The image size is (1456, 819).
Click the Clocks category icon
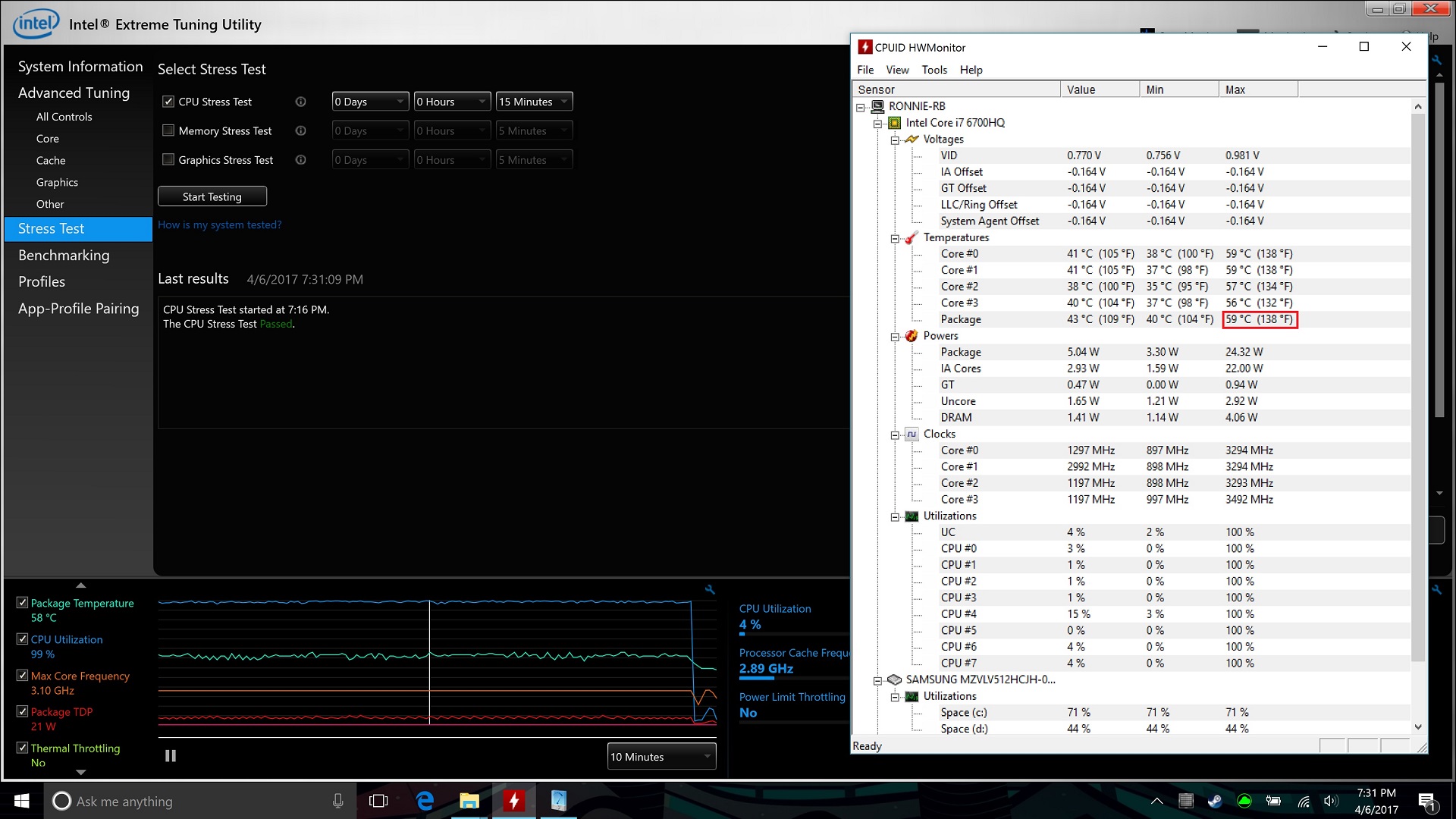[912, 435]
